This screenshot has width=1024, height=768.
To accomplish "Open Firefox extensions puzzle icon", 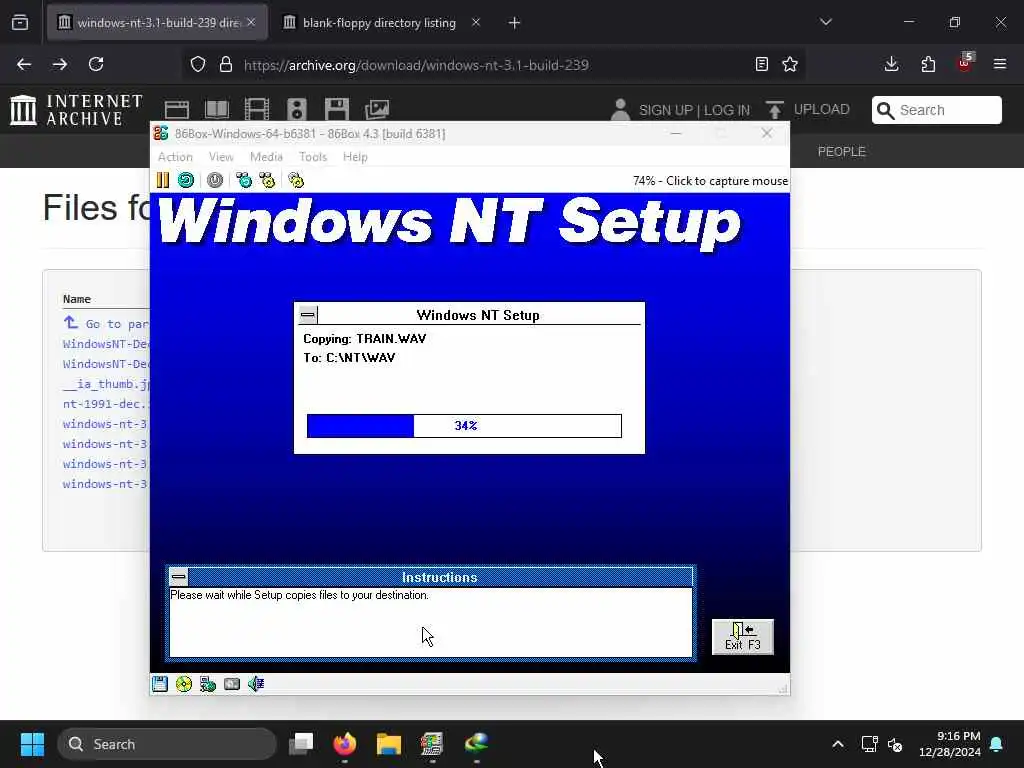I will 928,64.
